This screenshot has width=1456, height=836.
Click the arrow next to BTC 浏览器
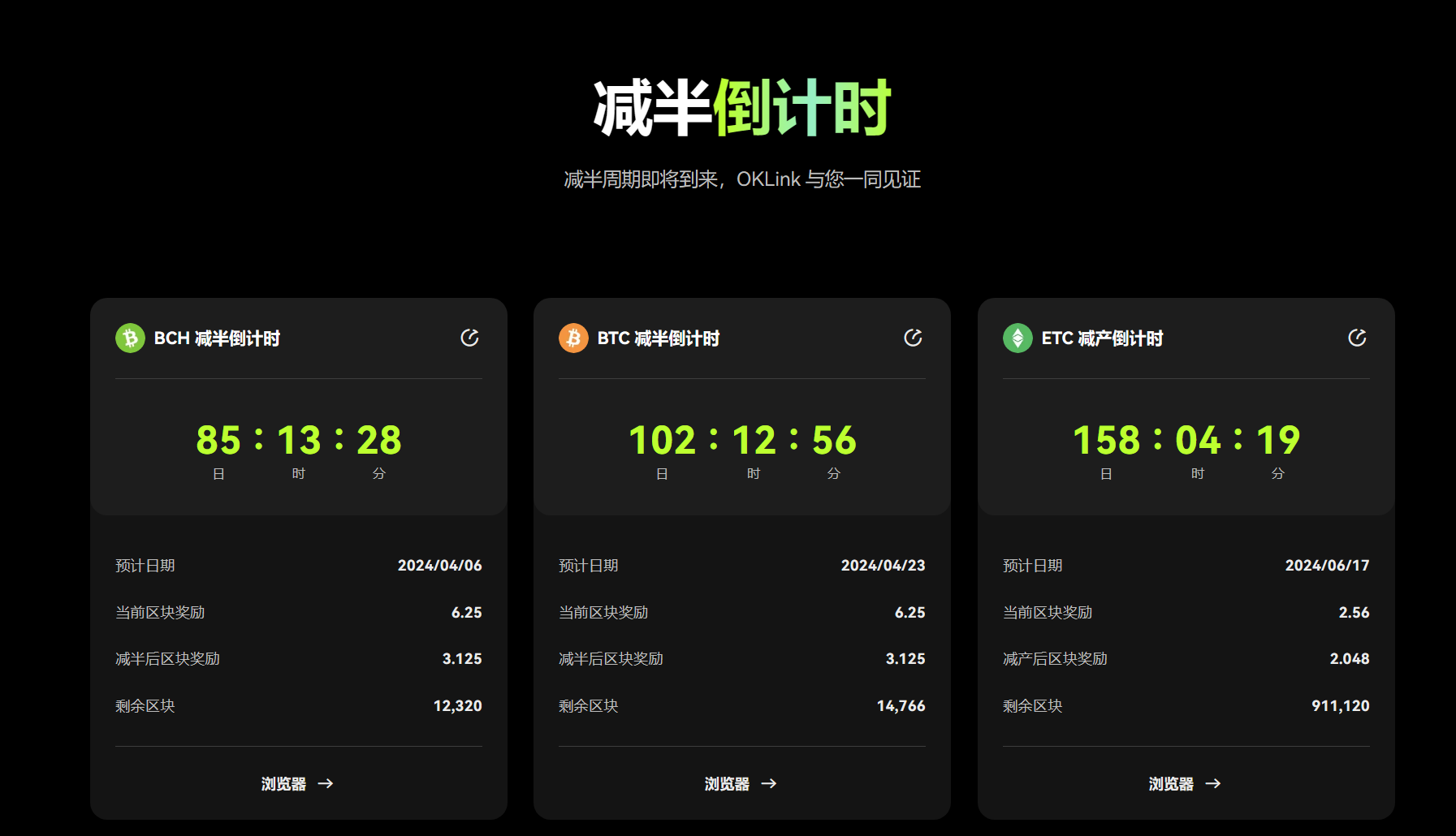[769, 783]
